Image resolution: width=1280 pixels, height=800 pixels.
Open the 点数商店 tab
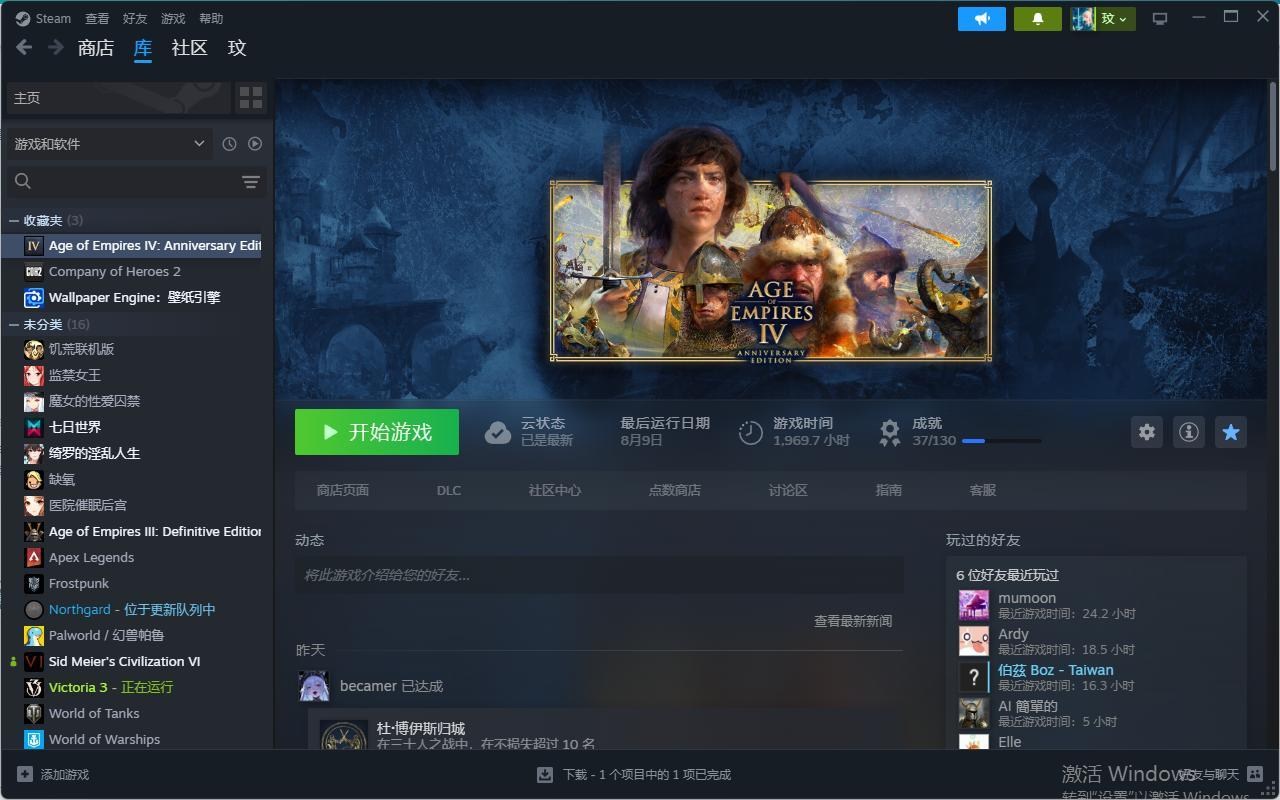tap(675, 490)
